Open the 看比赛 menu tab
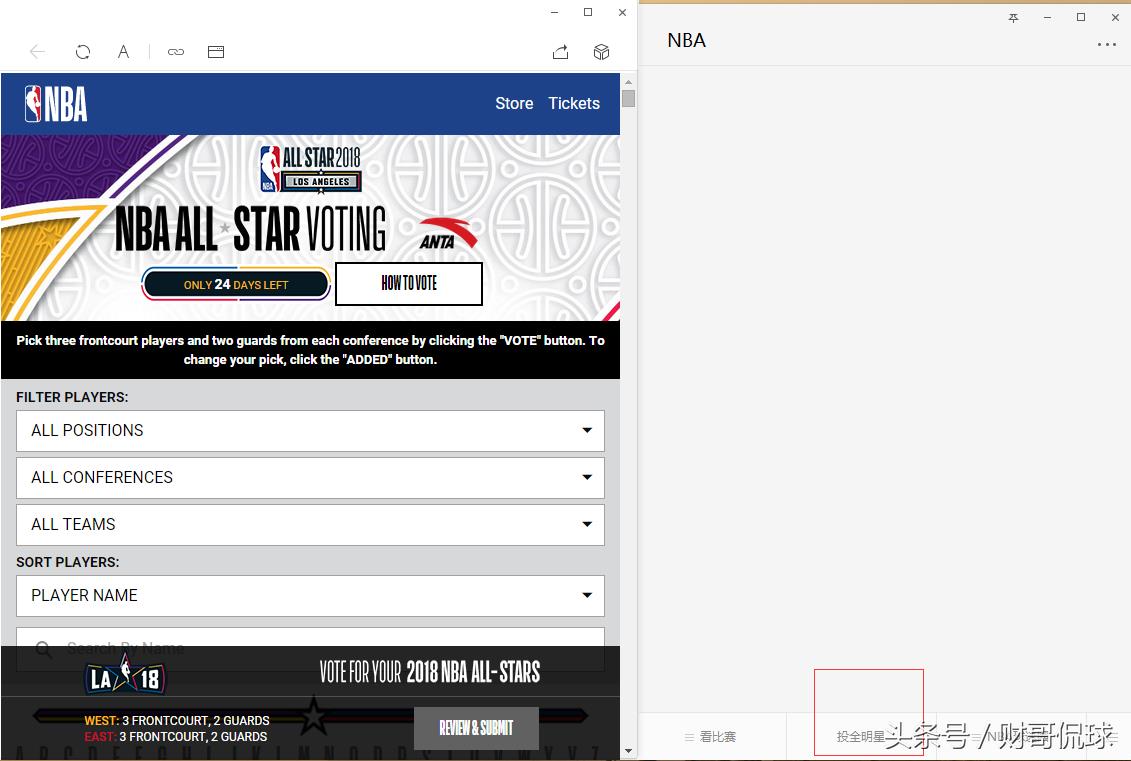This screenshot has width=1131, height=761. coord(710,736)
